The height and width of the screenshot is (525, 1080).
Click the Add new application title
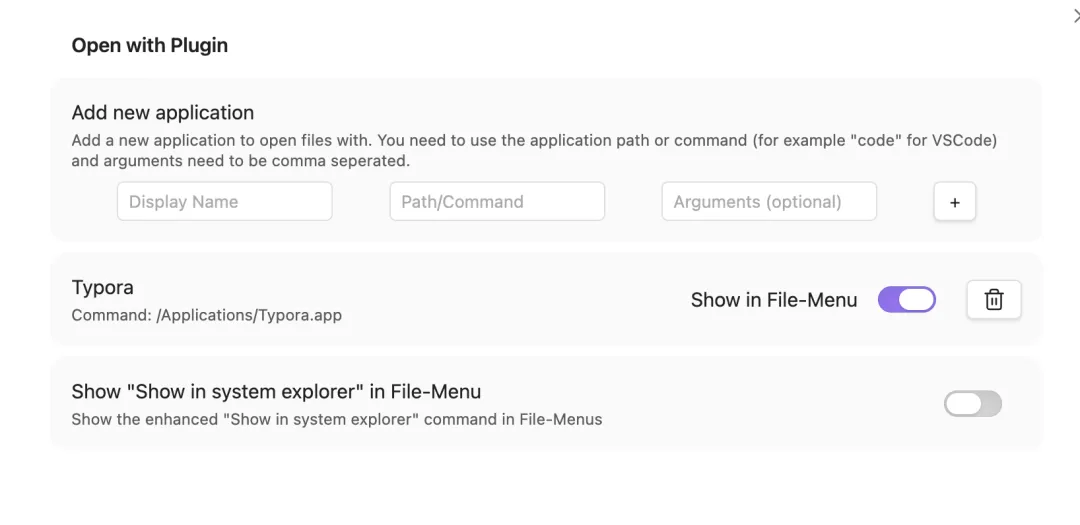pyautogui.click(x=163, y=113)
